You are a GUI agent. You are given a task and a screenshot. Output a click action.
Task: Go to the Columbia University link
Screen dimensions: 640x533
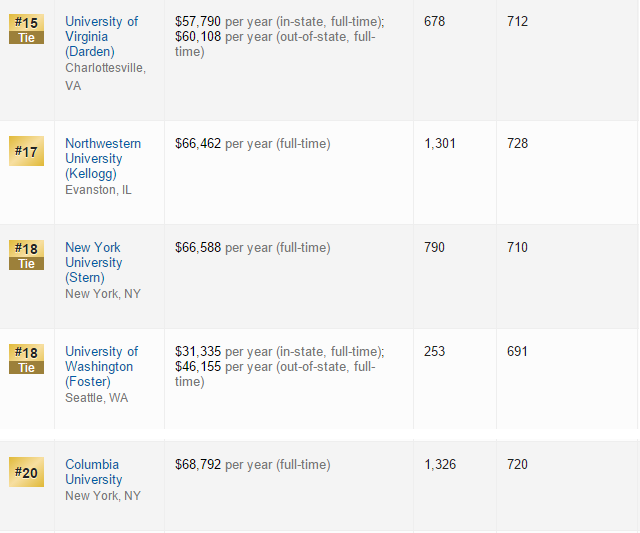click(93, 472)
